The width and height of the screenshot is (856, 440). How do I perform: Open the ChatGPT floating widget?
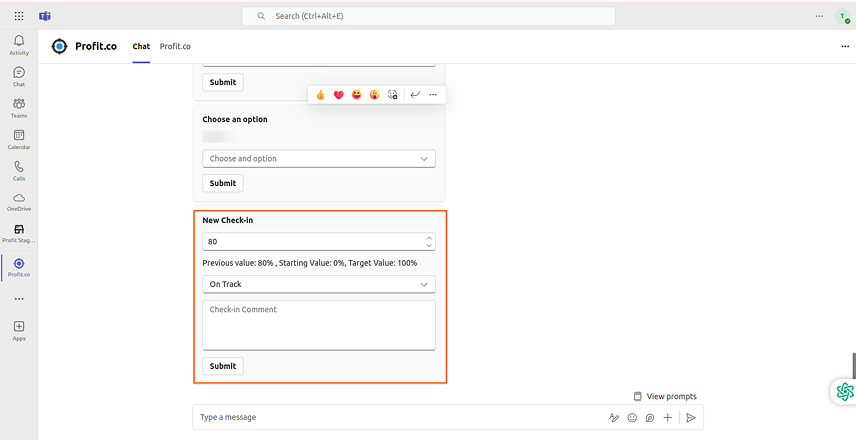tap(845, 391)
